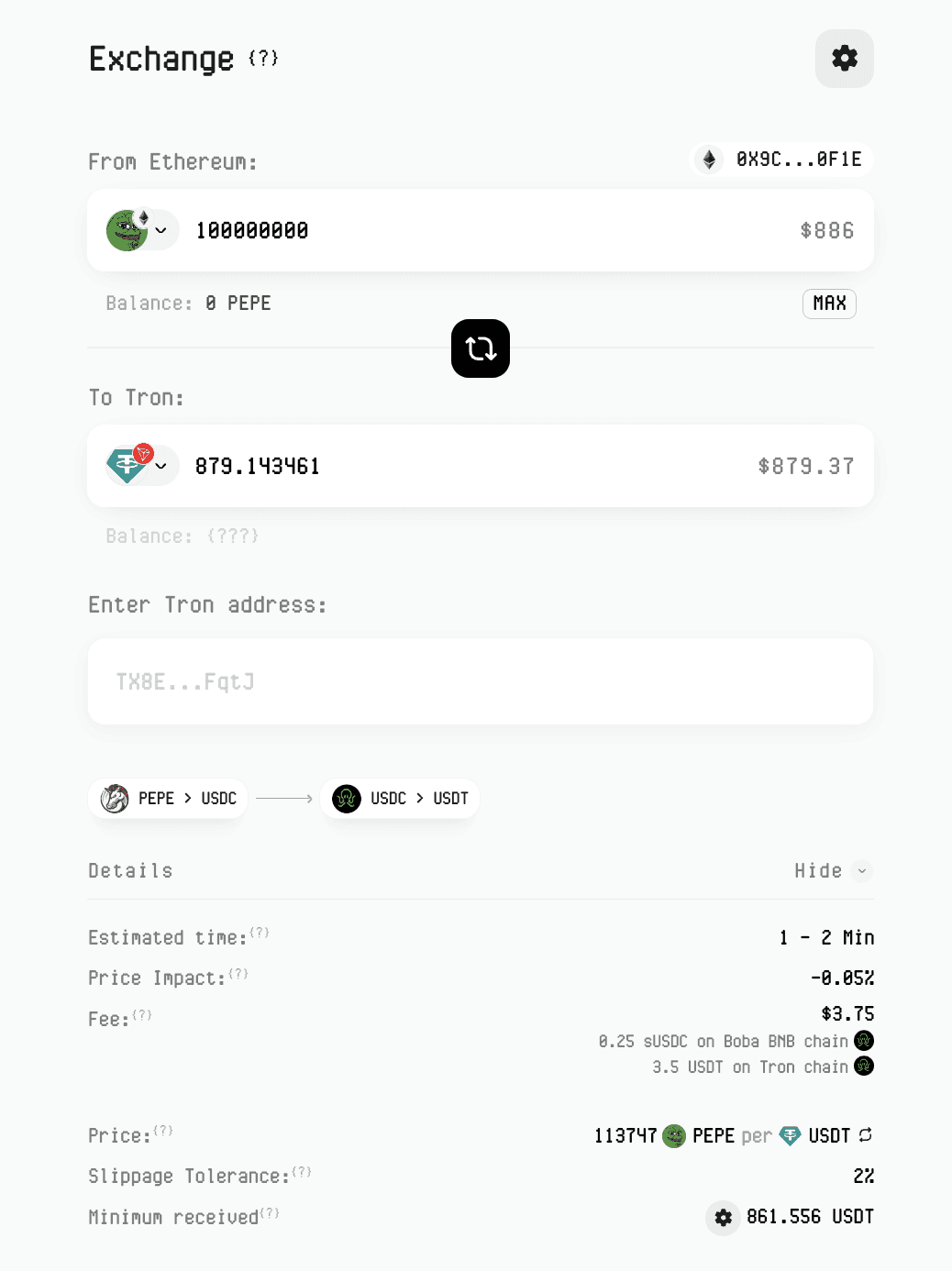This screenshot has height=1271, width=952.
Task: Open the Price Impact tooltip
Action: 238,972
